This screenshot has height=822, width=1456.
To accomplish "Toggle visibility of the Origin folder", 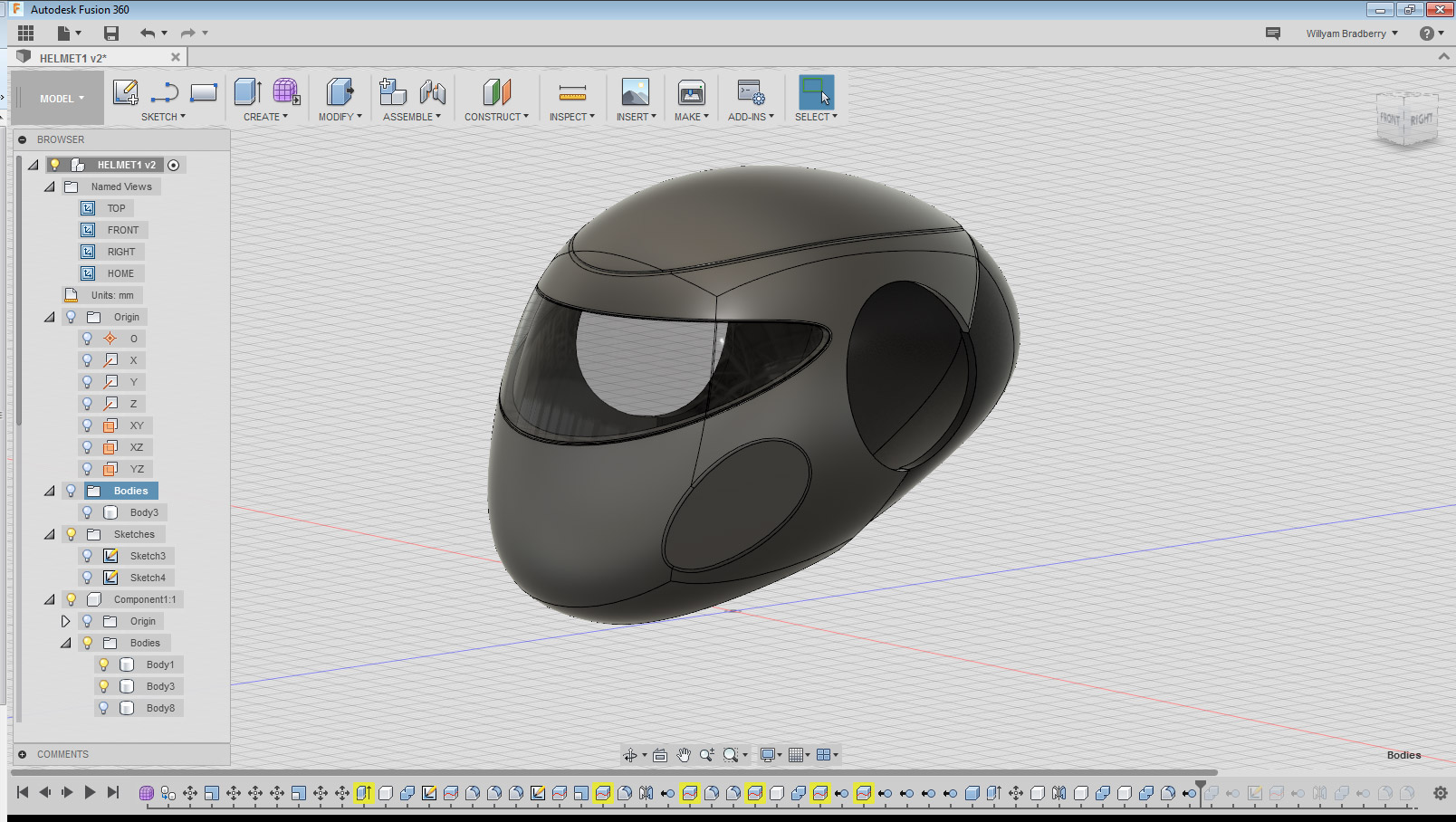I will pyautogui.click(x=71, y=317).
